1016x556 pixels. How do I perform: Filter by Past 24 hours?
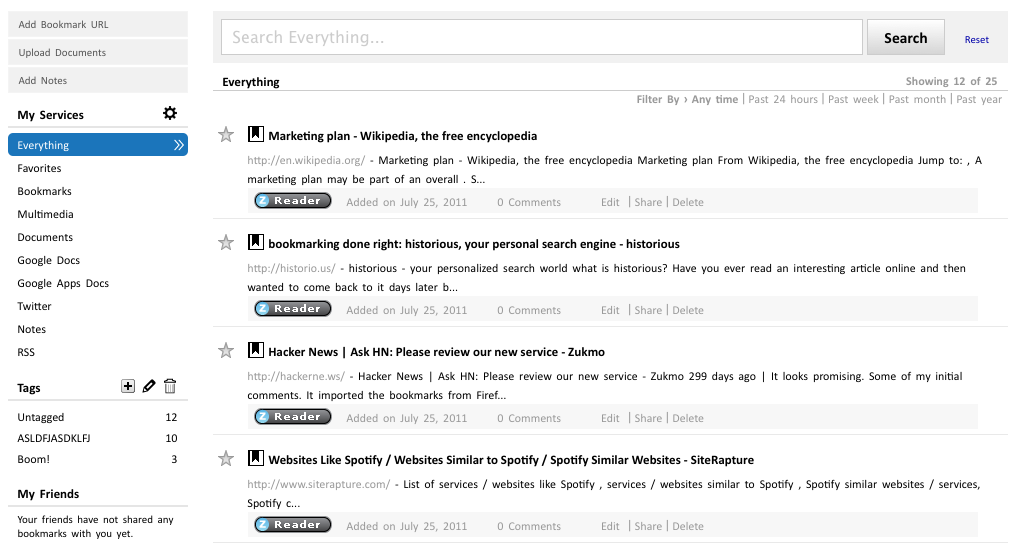pyautogui.click(x=783, y=99)
